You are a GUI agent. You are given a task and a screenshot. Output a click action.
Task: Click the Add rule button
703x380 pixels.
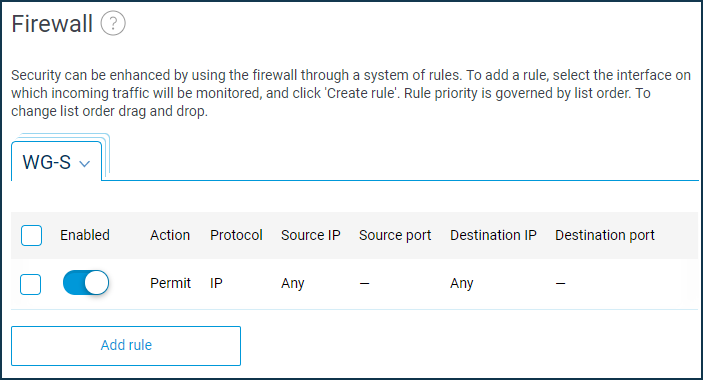tap(126, 345)
